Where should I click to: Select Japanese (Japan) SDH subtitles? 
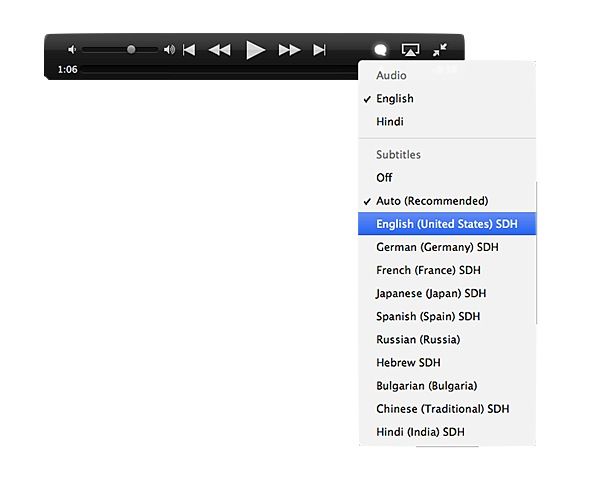[x=447, y=293]
